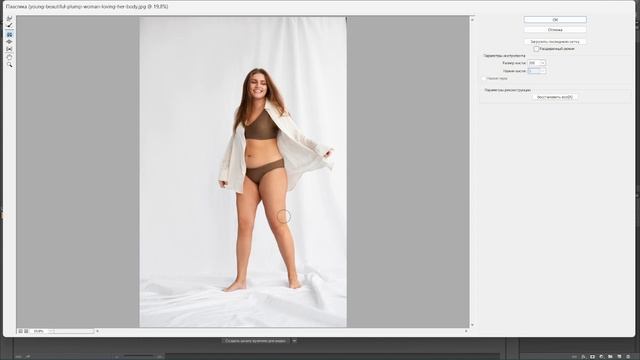The image size is (640, 360).
Task: Click the zoom in plus button below preview
Action: coord(26,331)
